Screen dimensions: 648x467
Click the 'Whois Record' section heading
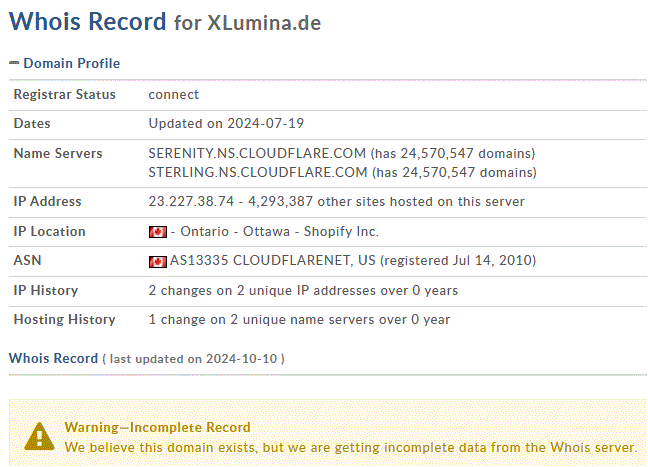click(53, 358)
